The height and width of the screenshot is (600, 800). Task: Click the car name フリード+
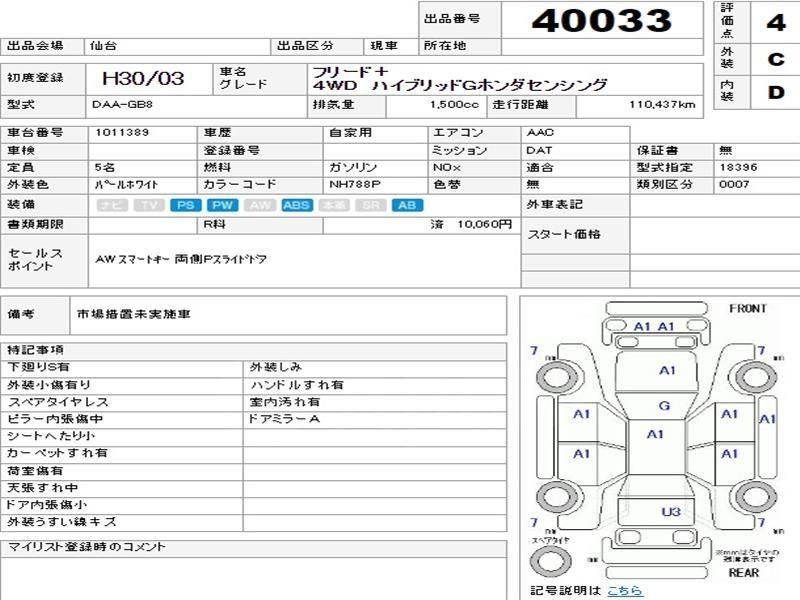click(351, 72)
